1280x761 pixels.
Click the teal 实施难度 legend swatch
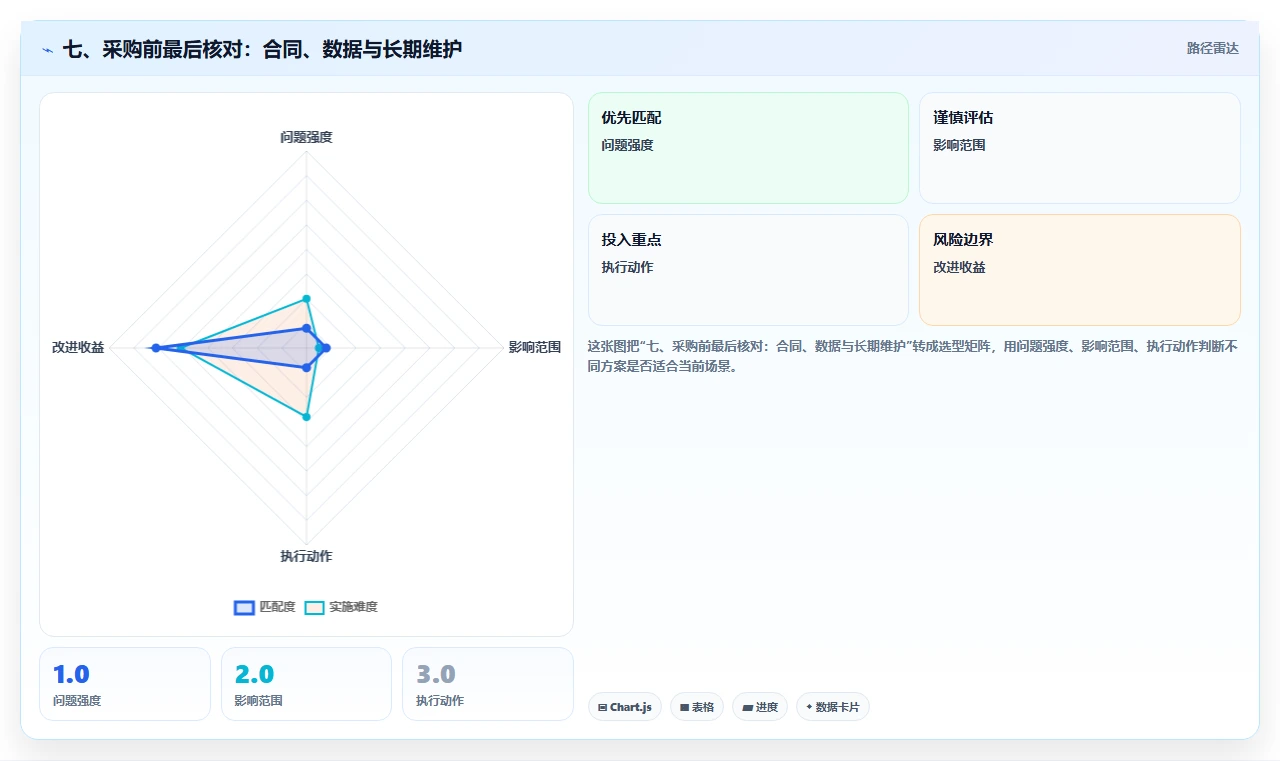tap(315, 607)
